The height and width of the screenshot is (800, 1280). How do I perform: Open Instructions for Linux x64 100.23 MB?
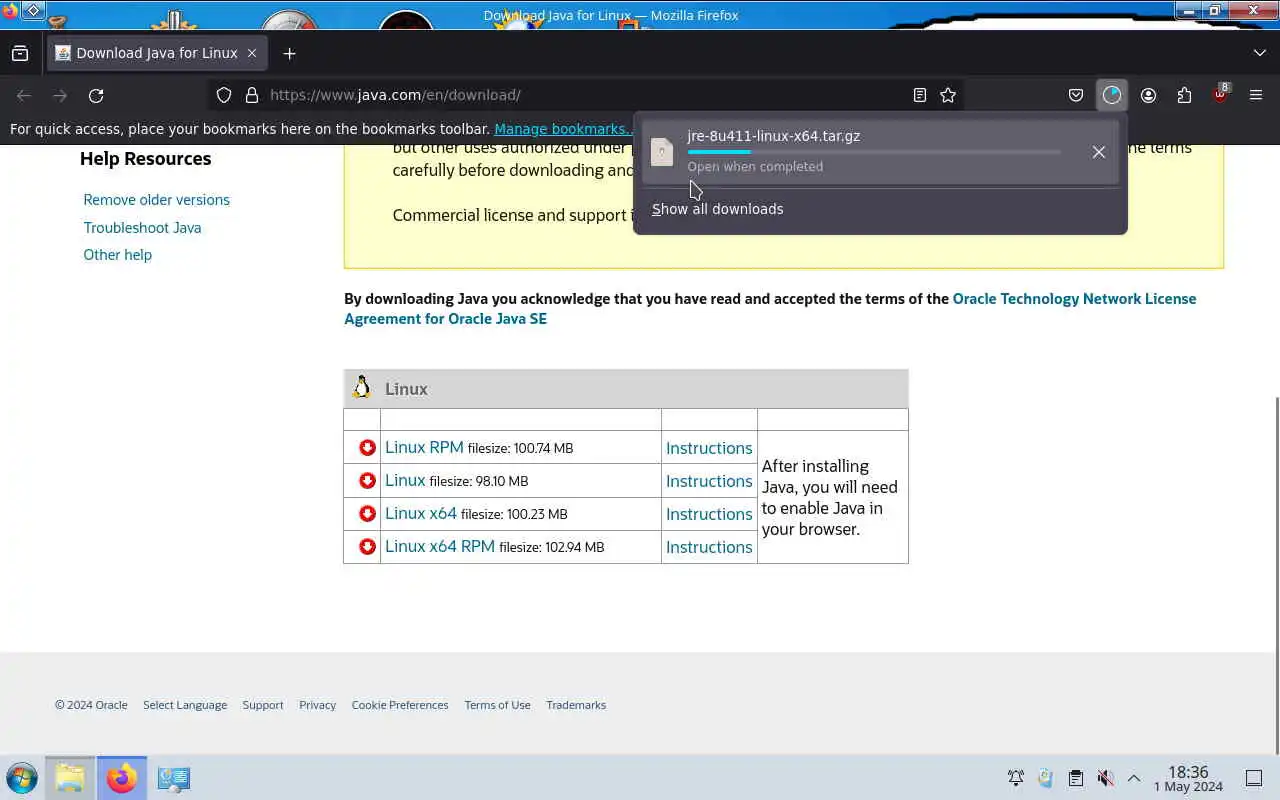(709, 514)
